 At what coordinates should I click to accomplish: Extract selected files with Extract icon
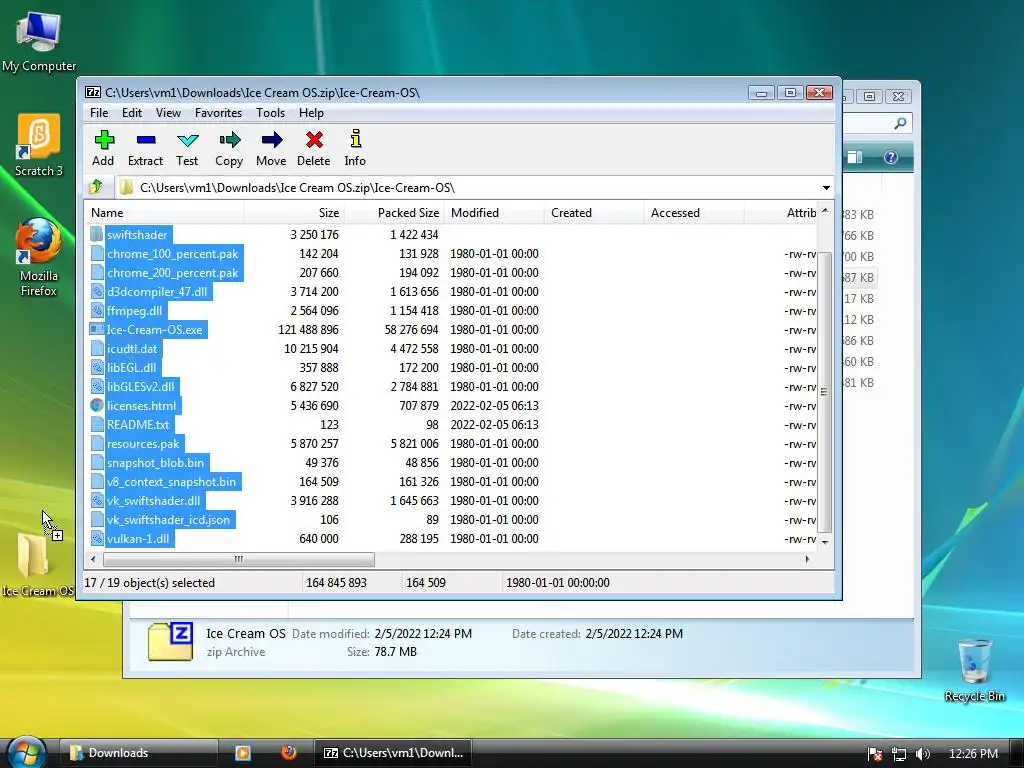[x=145, y=148]
